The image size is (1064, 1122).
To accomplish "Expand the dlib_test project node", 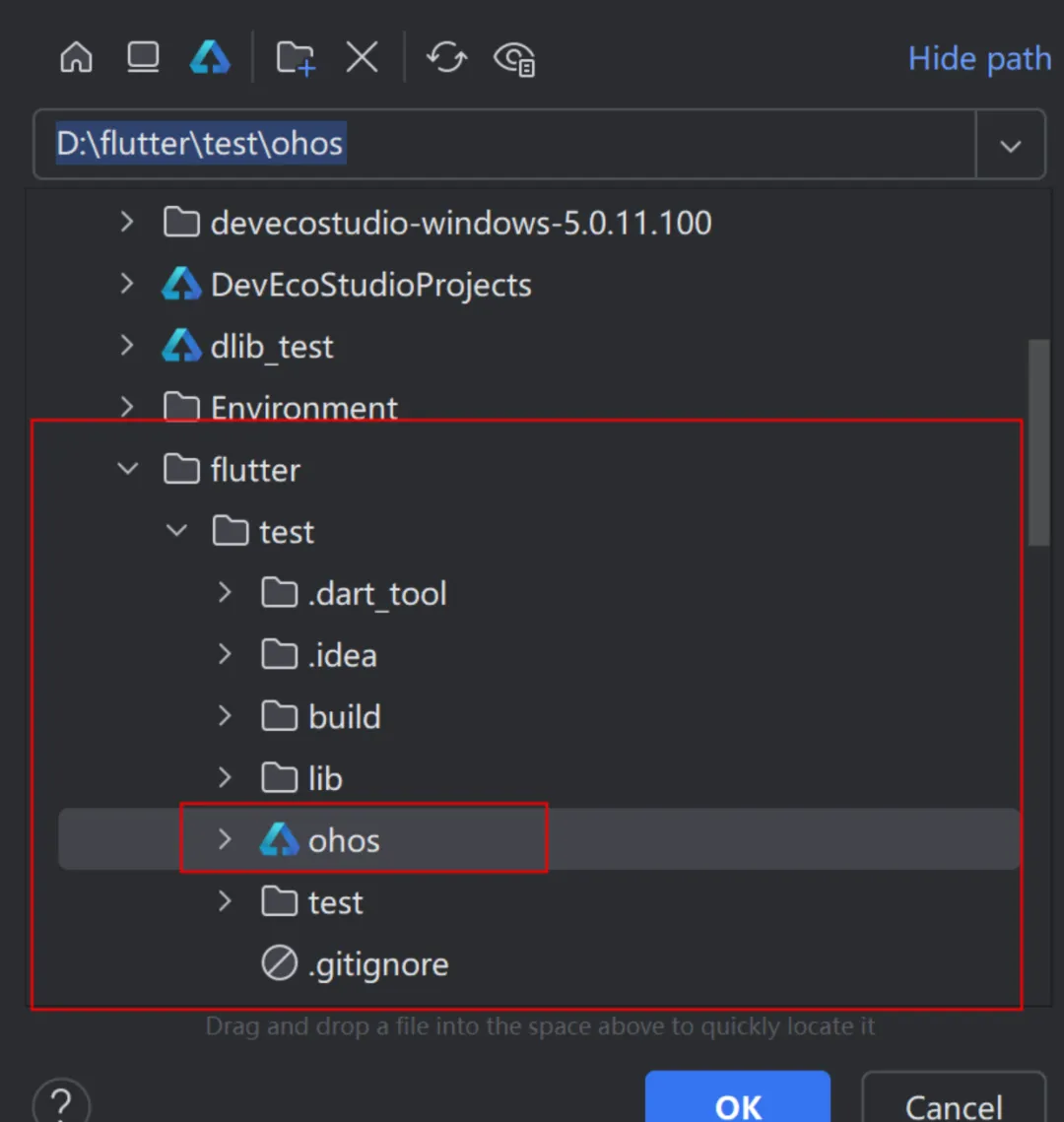I will point(127,346).
